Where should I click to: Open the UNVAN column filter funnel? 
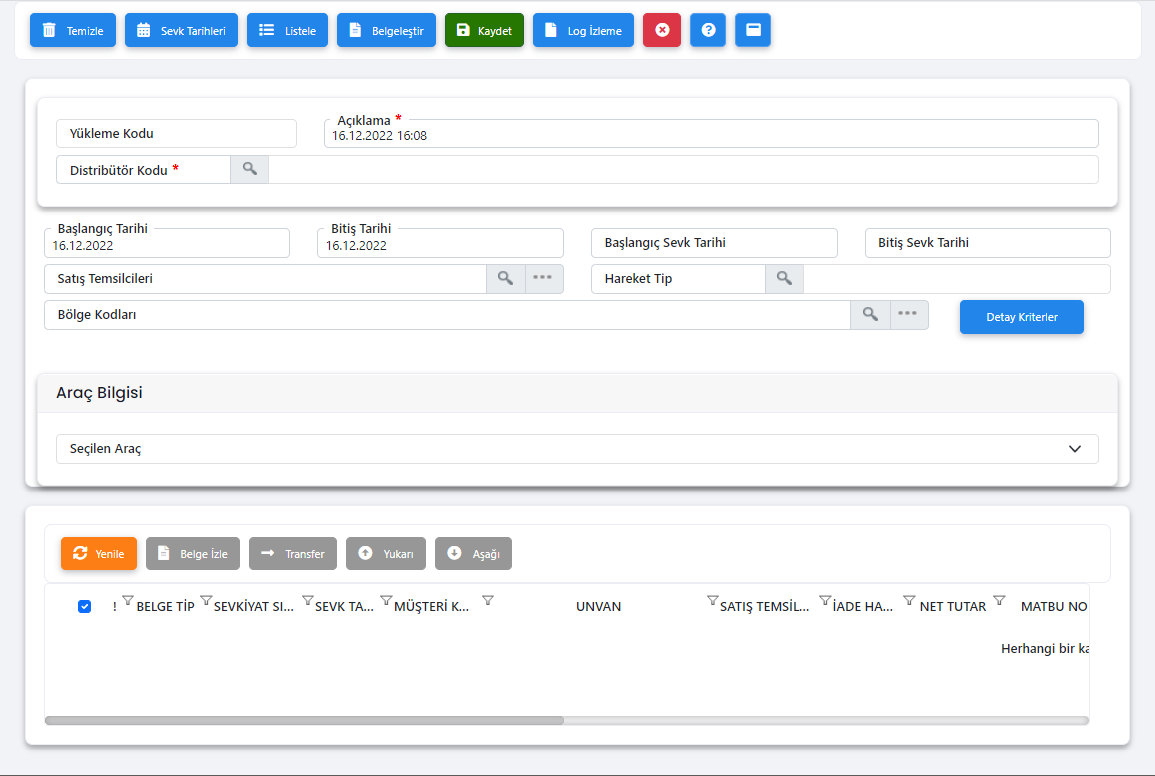tap(712, 601)
